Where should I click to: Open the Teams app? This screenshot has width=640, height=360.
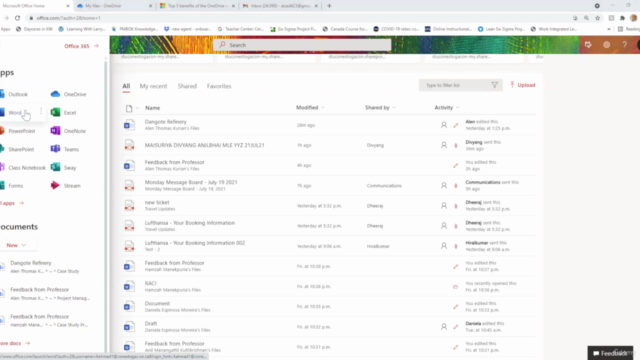(64, 149)
